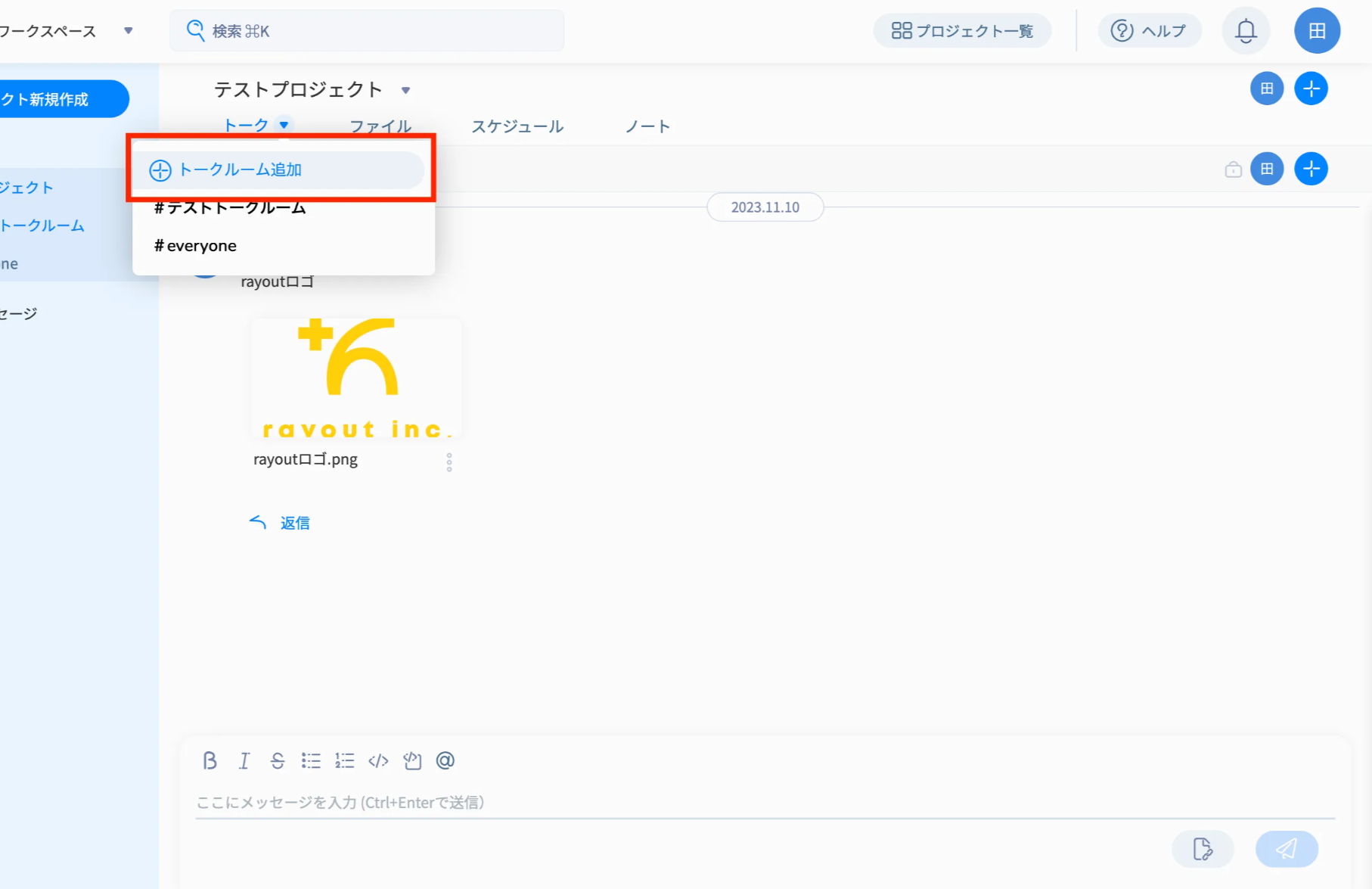1372x889 pixels.
Task: Click the grid avatar beside project title
Action: [x=1267, y=89]
